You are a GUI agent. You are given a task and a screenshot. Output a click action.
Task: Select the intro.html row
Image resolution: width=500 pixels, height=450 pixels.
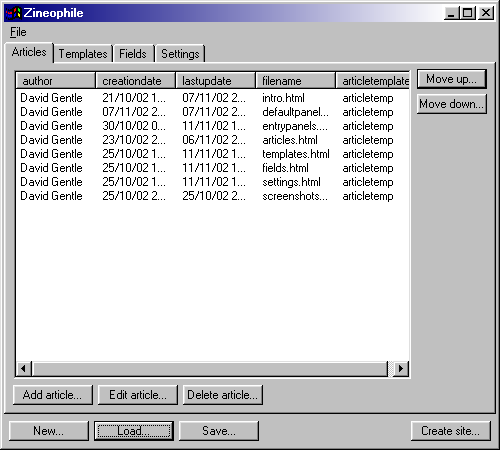pos(213,98)
